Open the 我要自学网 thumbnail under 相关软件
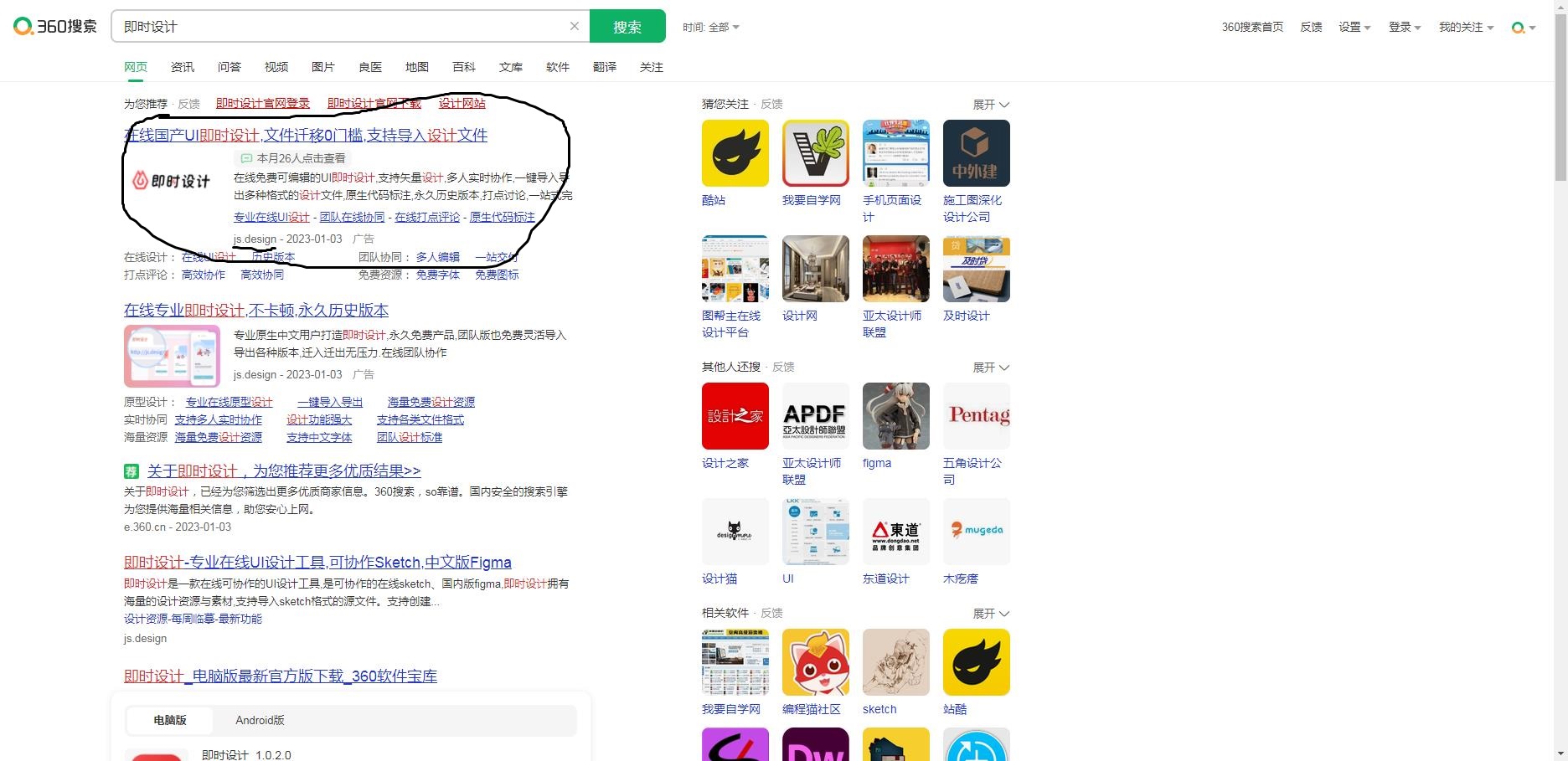 pos(735,662)
